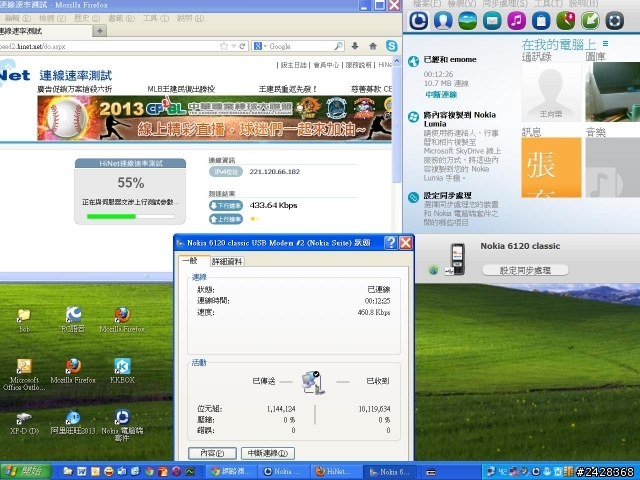Viewport: 640px width, 480px height.
Task: Open a new Firefox tab with plus button
Action: (100, 31)
